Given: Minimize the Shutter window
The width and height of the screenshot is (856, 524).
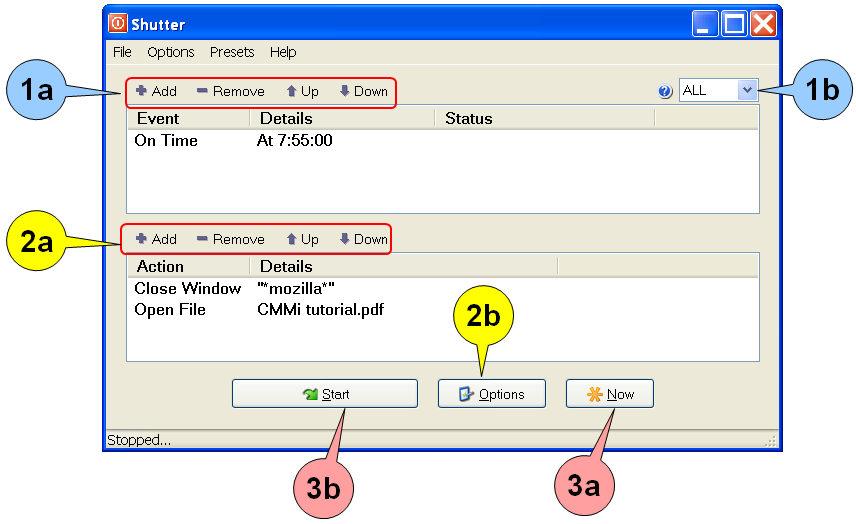Looking at the screenshot, I should (x=705, y=23).
